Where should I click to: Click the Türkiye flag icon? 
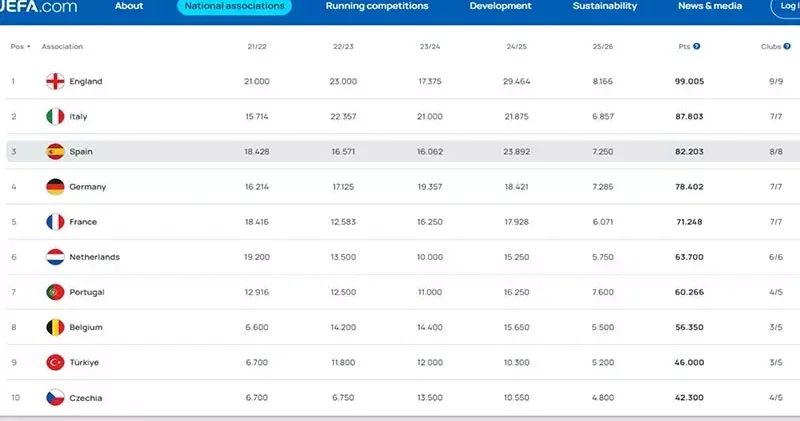pyautogui.click(x=56, y=362)
